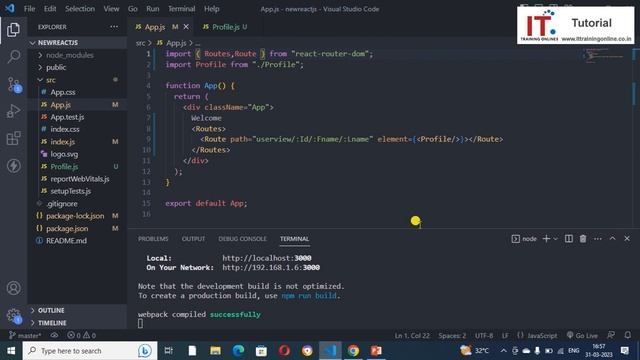Open terminal panel more actions ellipsis
640x360 pixels.
click(598, 239)
